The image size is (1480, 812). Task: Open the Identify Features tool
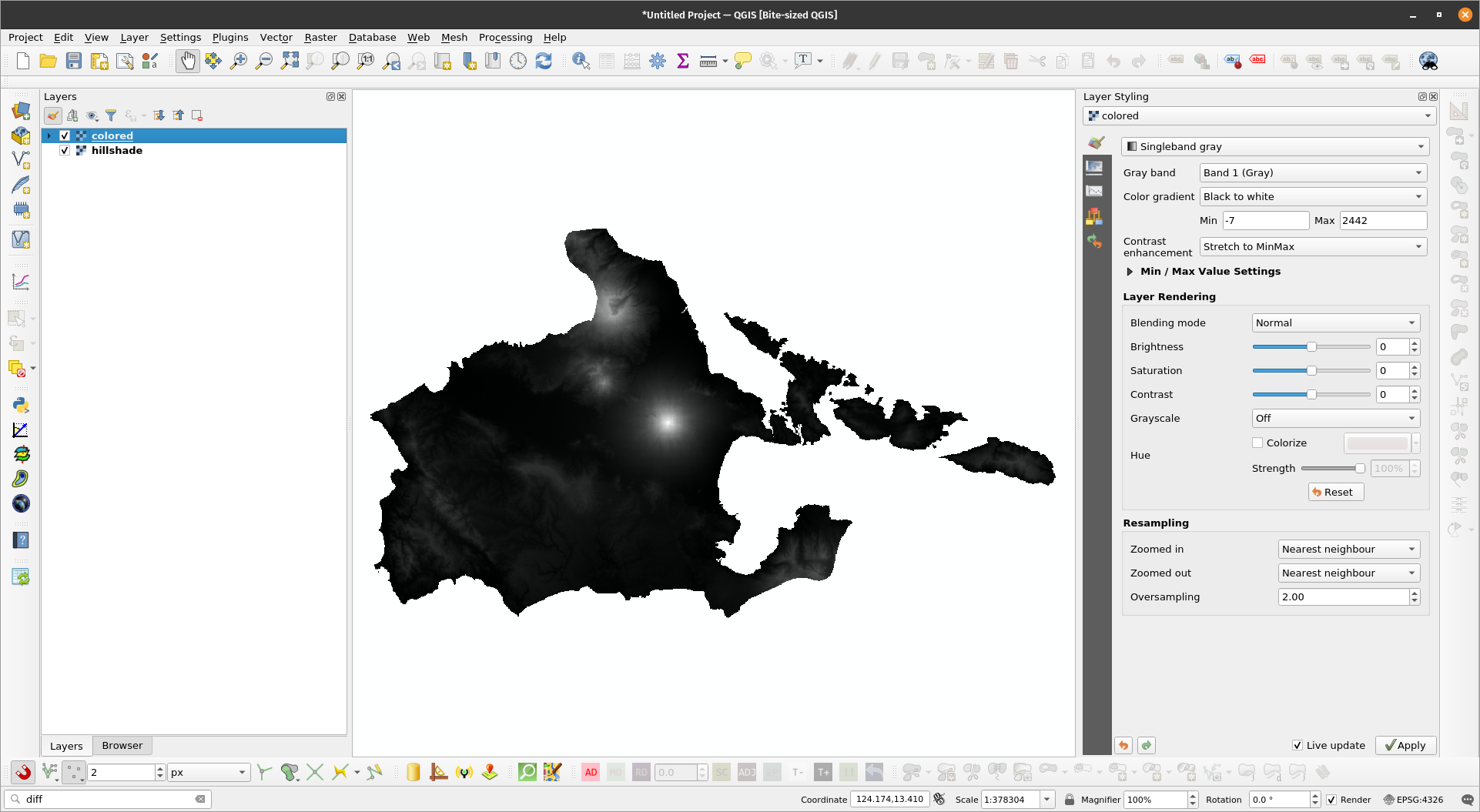pos(581,61)
